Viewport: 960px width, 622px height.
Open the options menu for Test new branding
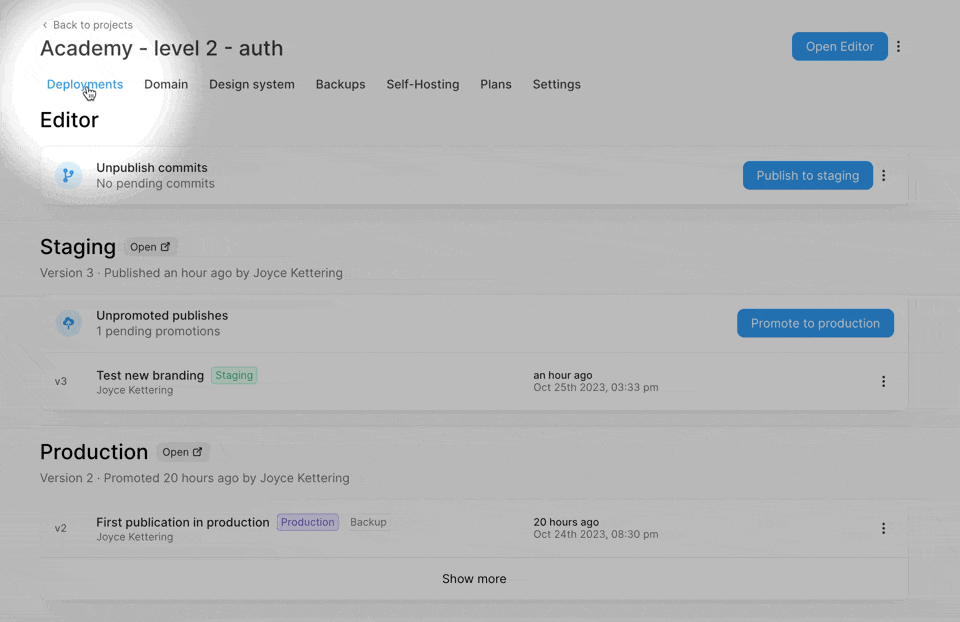883,382
